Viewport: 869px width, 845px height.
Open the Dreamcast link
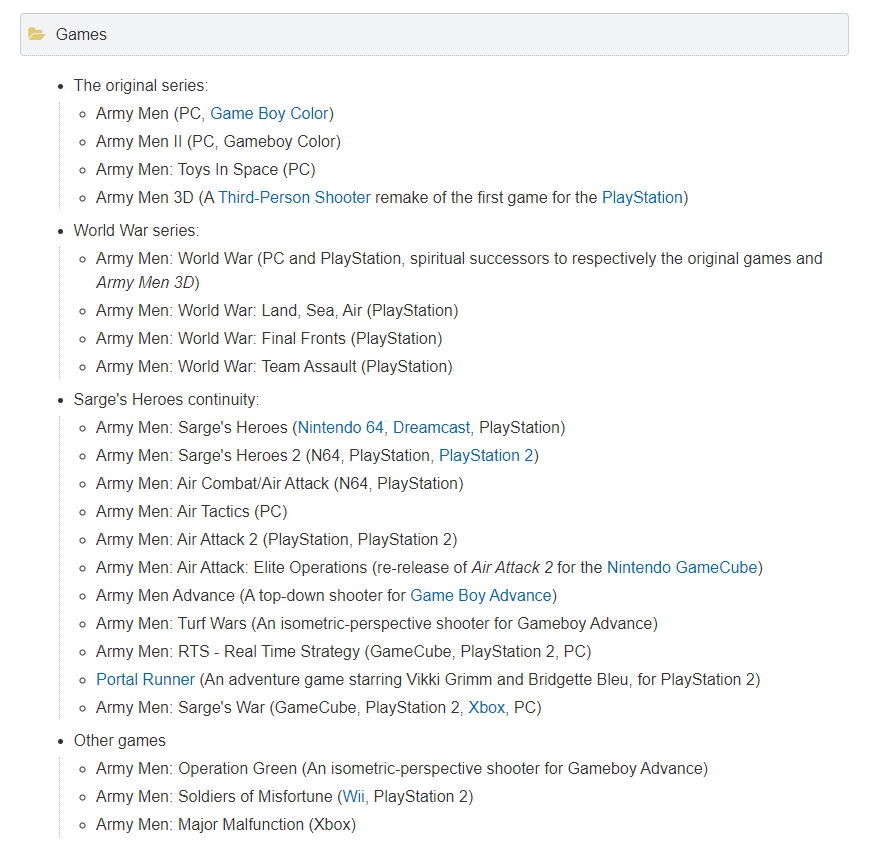click(x=431, y=428)
